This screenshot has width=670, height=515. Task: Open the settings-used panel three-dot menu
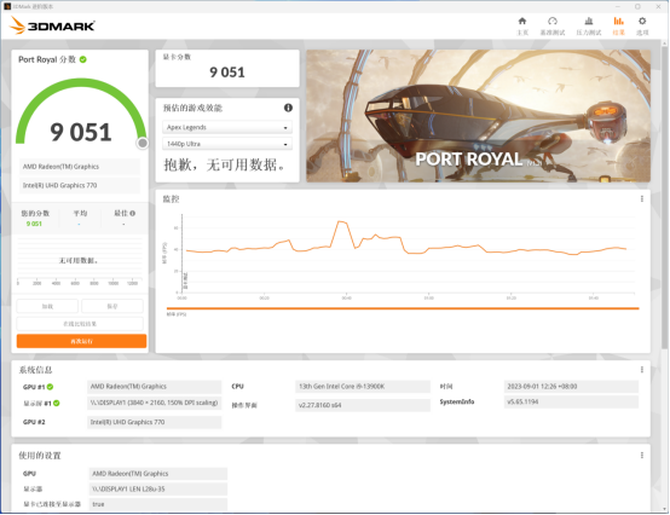point(642,456)
